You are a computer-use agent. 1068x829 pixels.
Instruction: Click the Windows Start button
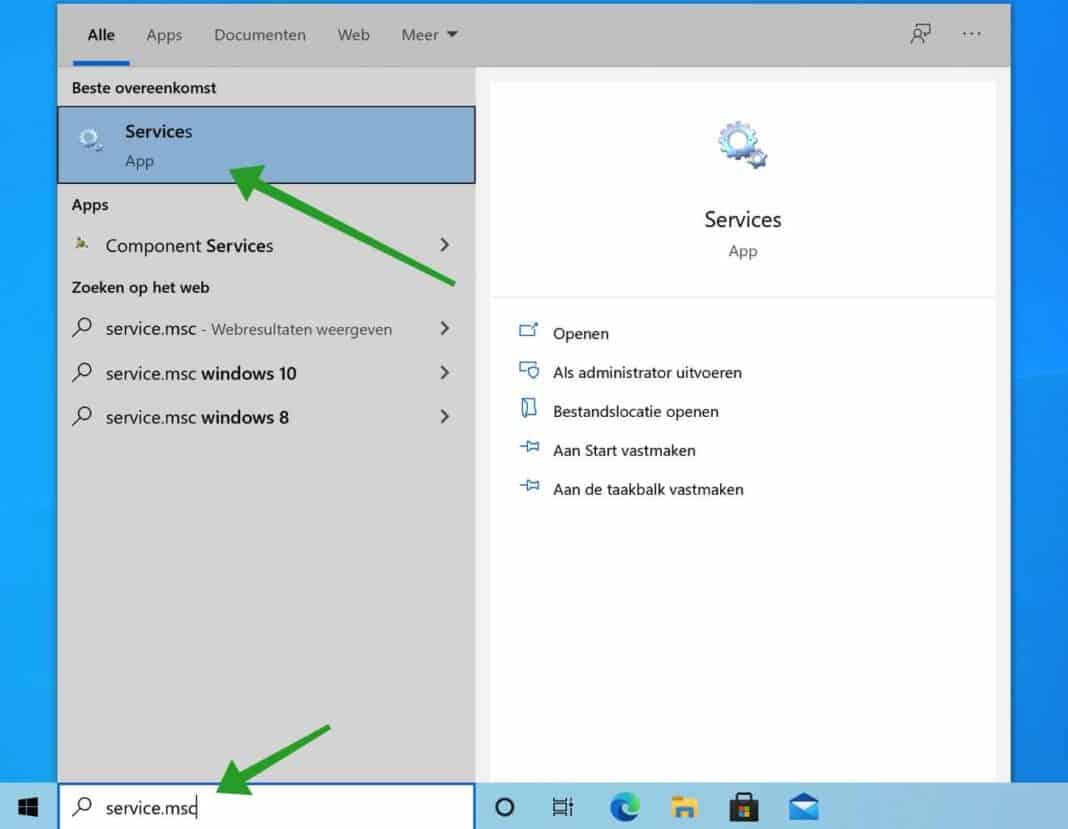(28, 807)
